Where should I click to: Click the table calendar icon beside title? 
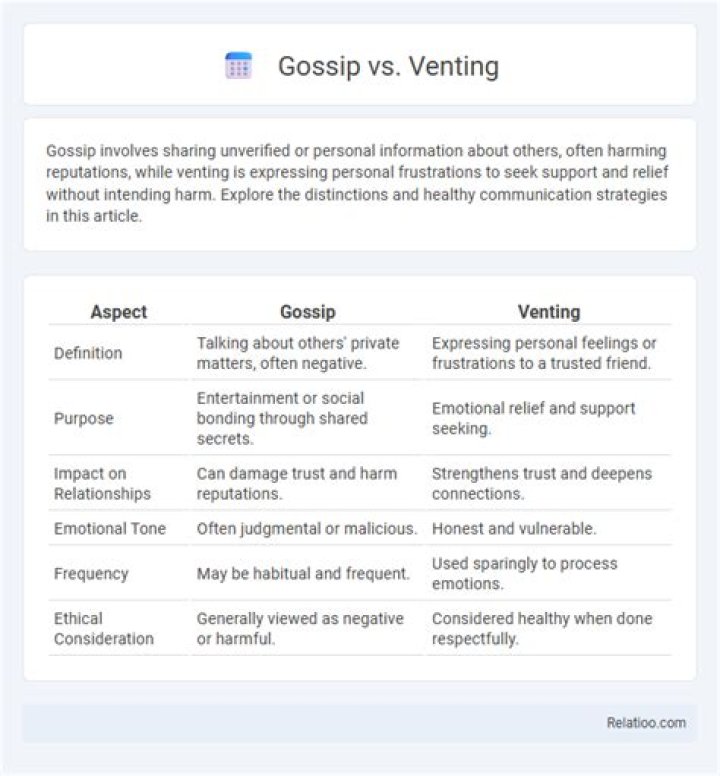(x=239, y=66)
